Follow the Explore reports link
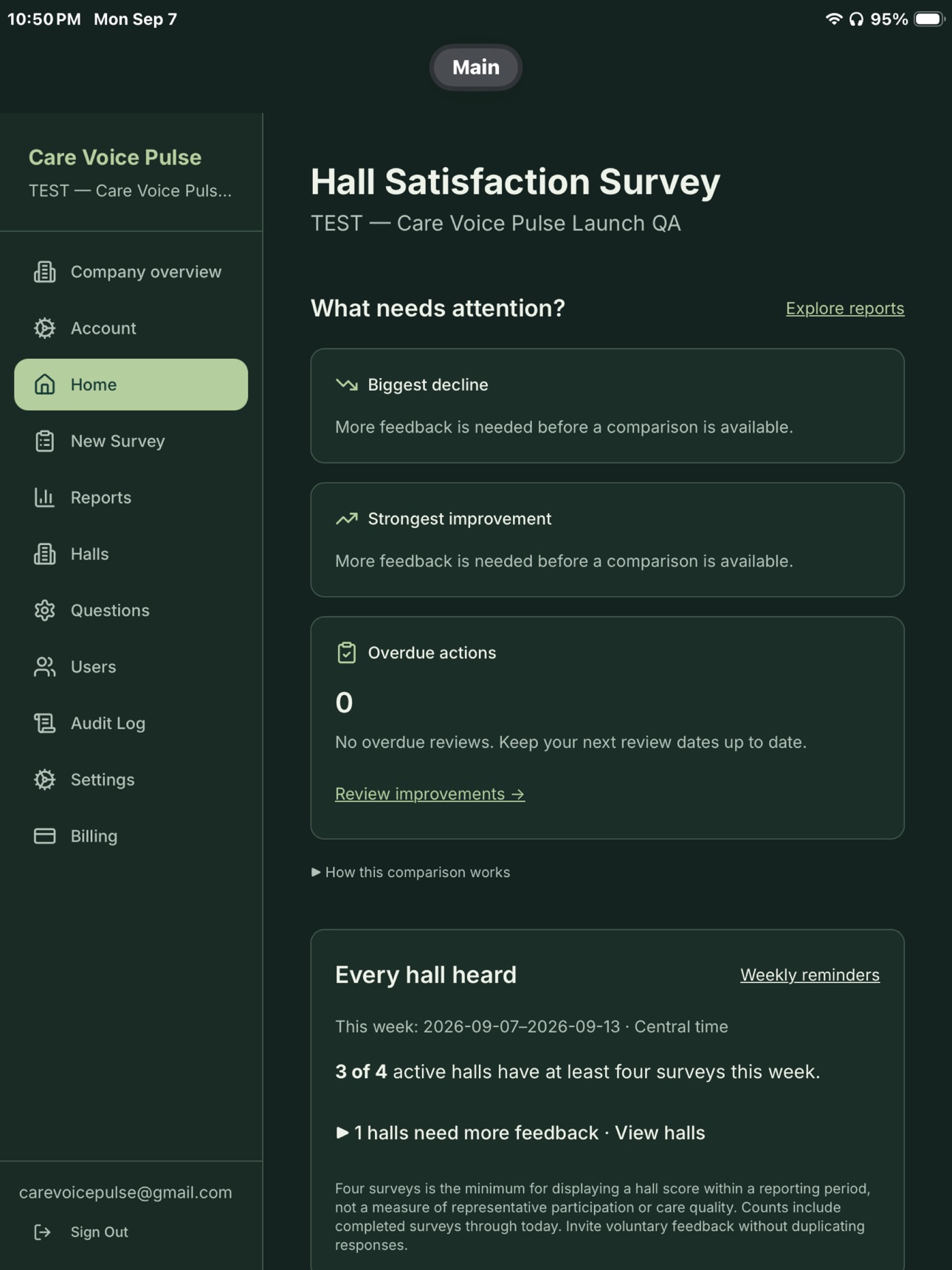Screen dimensions: 952x1270 point(845,309)
